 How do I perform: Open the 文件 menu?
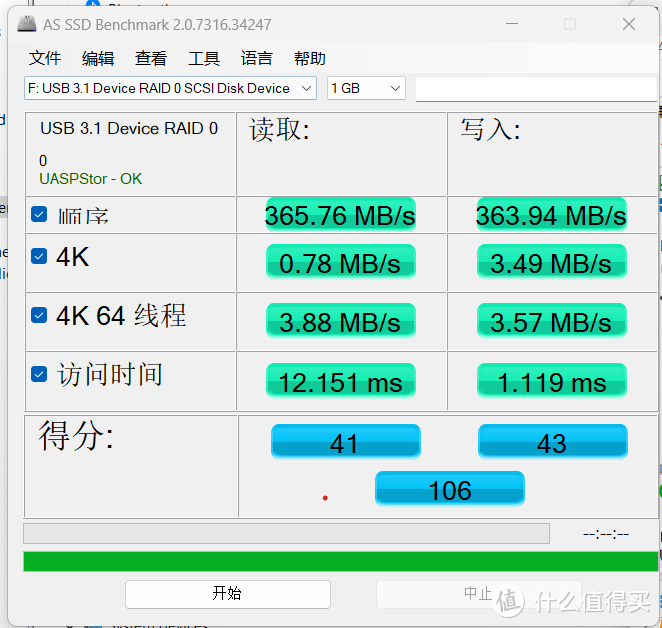coord(45,58)
